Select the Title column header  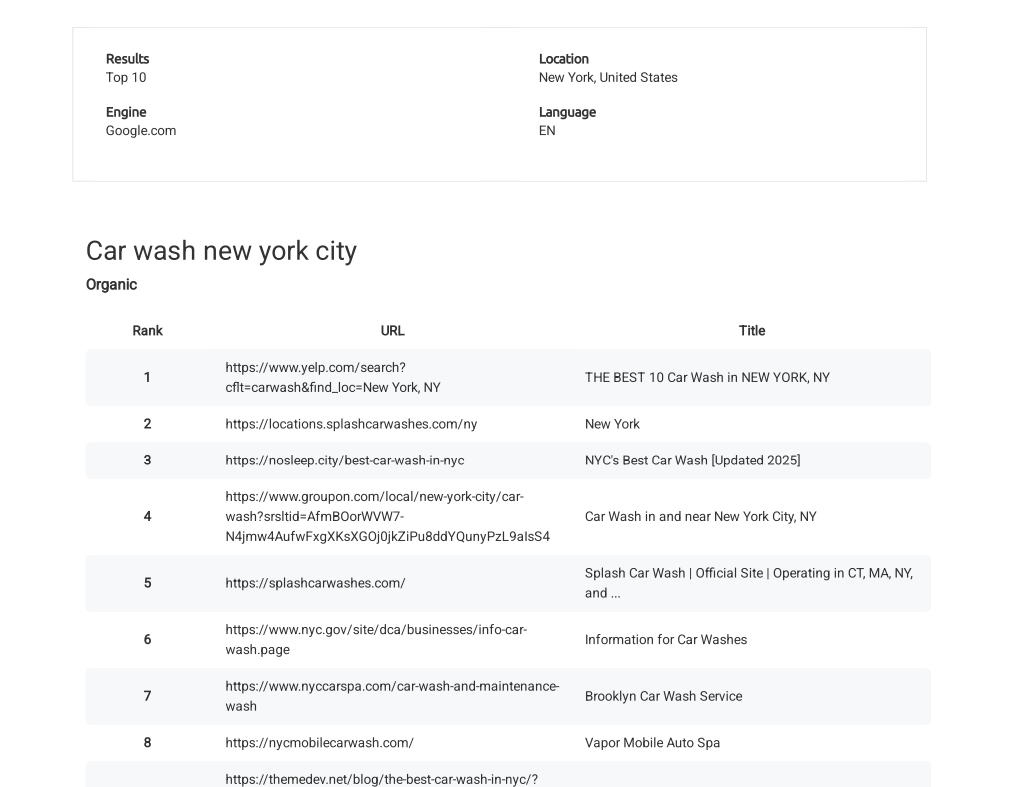(752, 331)
